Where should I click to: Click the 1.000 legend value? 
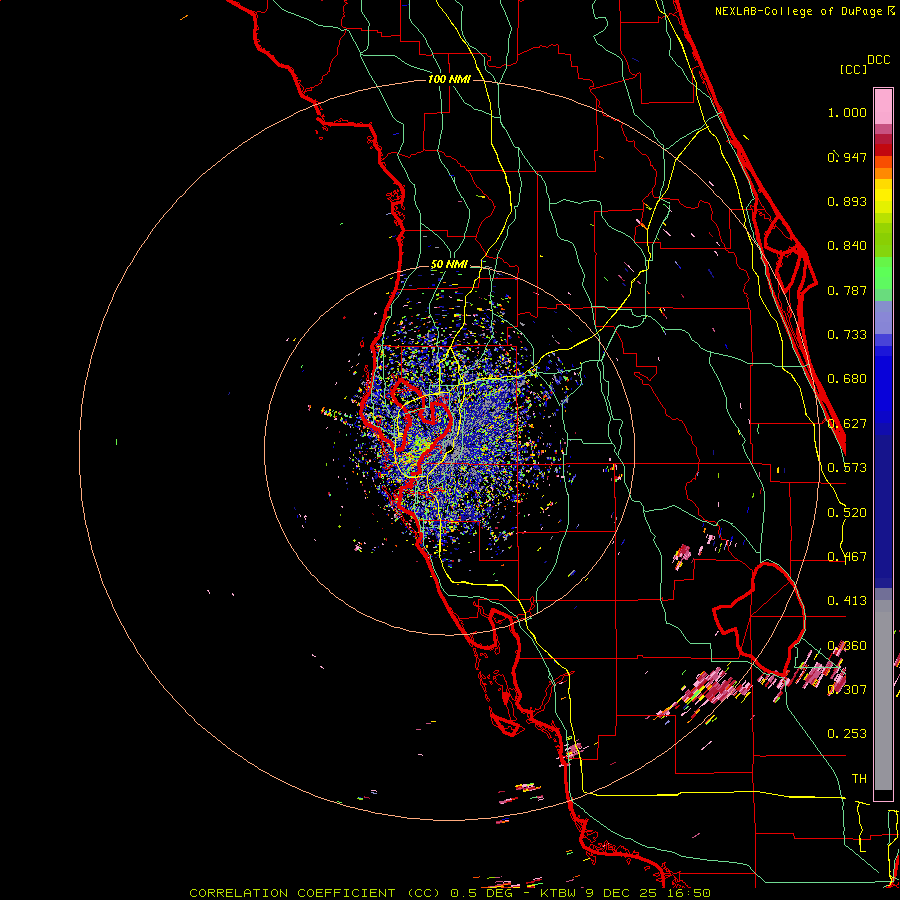(847, 112)
